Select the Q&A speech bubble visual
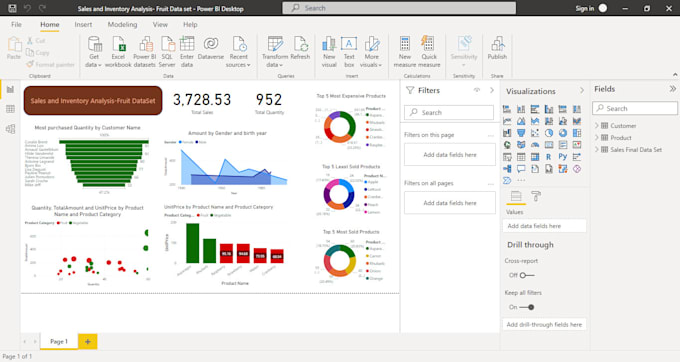 [x=521, y=169]
